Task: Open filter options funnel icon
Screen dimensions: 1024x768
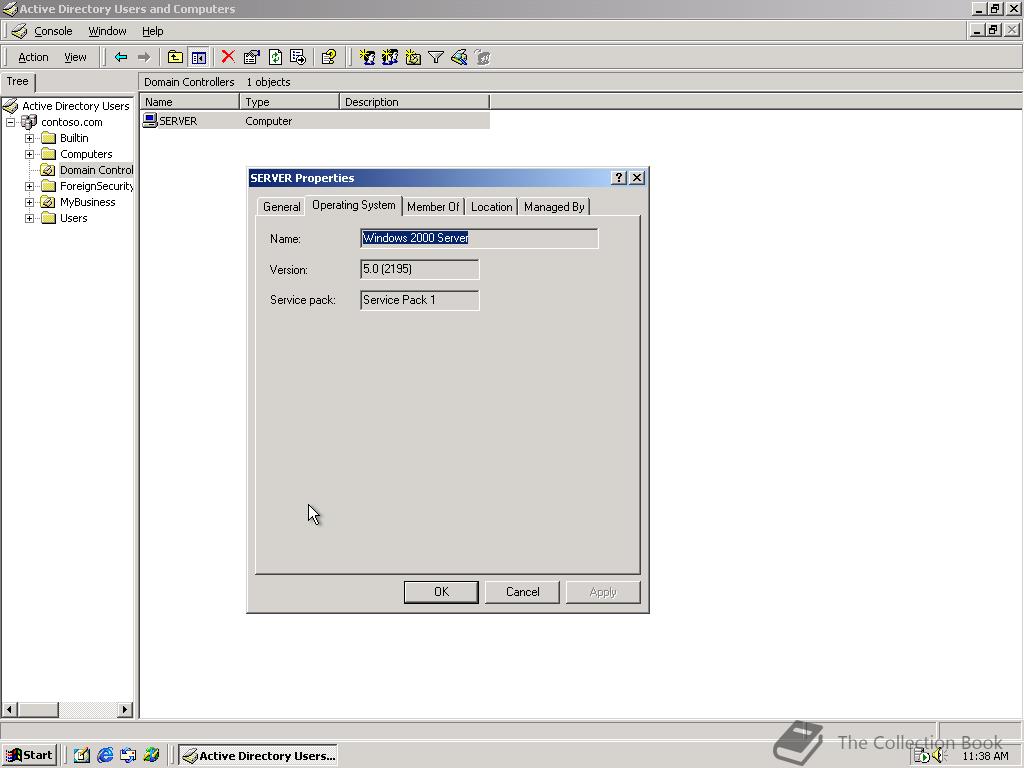Action: [x=436, y=57]
